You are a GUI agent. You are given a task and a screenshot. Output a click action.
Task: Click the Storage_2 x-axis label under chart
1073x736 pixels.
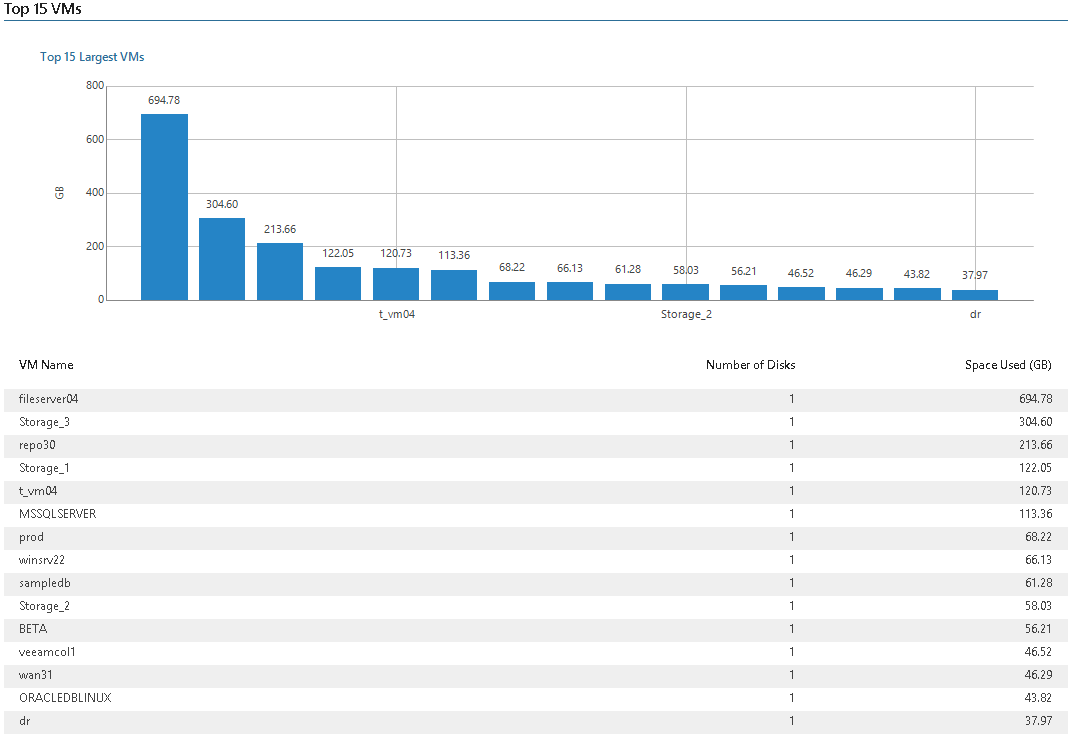pos(686,314)
